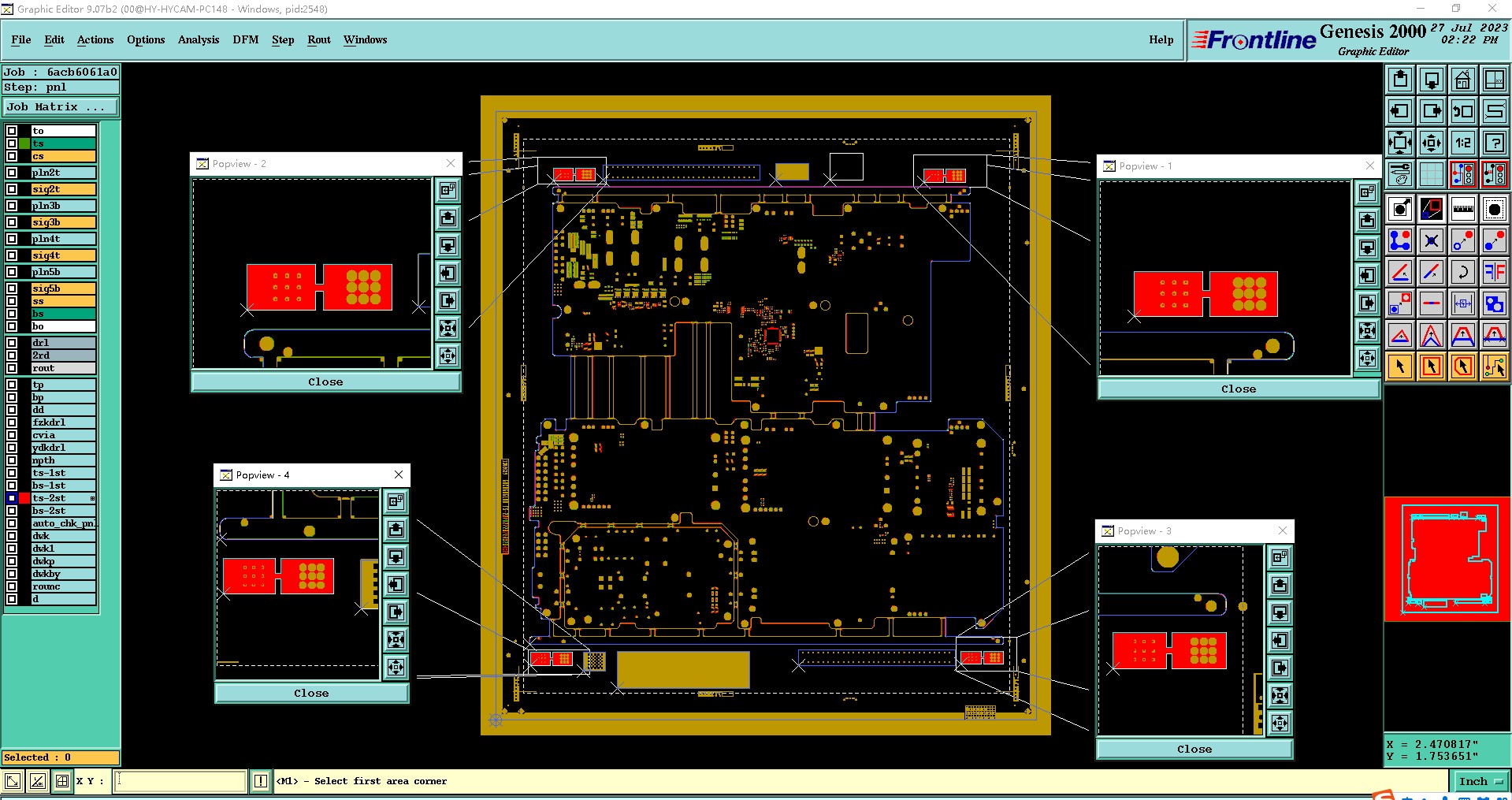The width and height of the screenshot is (1512, 800).
Task: Select the ruler measurement tool
Action: pyautogui.click(x=1463, y=209)
